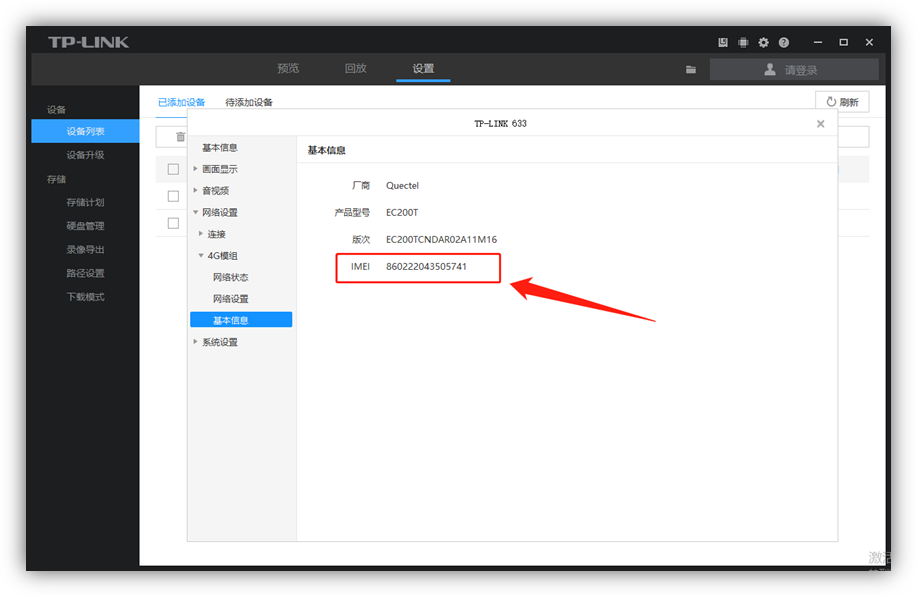The width and height of the screenshot is (916, 596).
Task: Expand the 系统设置 tree arrow
Action: (x=195, y=341)
